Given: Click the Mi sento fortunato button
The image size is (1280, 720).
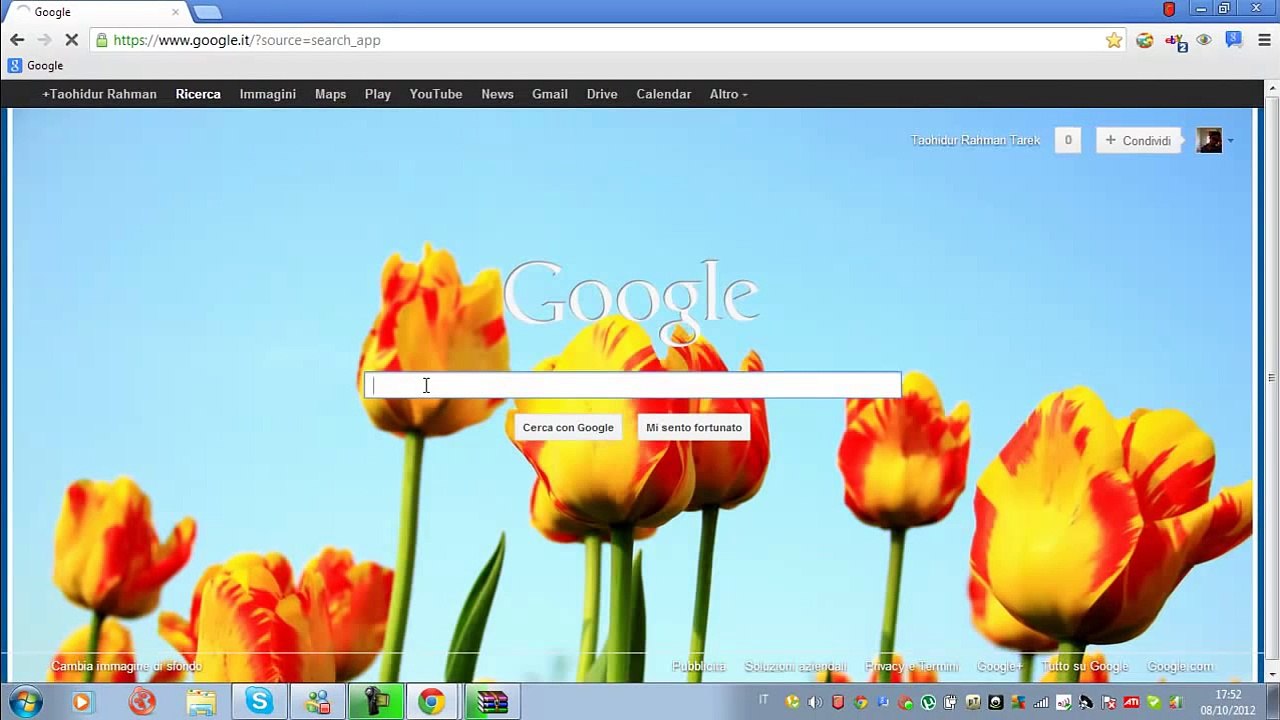Looking at the screenshot, I should click(694, 428).
